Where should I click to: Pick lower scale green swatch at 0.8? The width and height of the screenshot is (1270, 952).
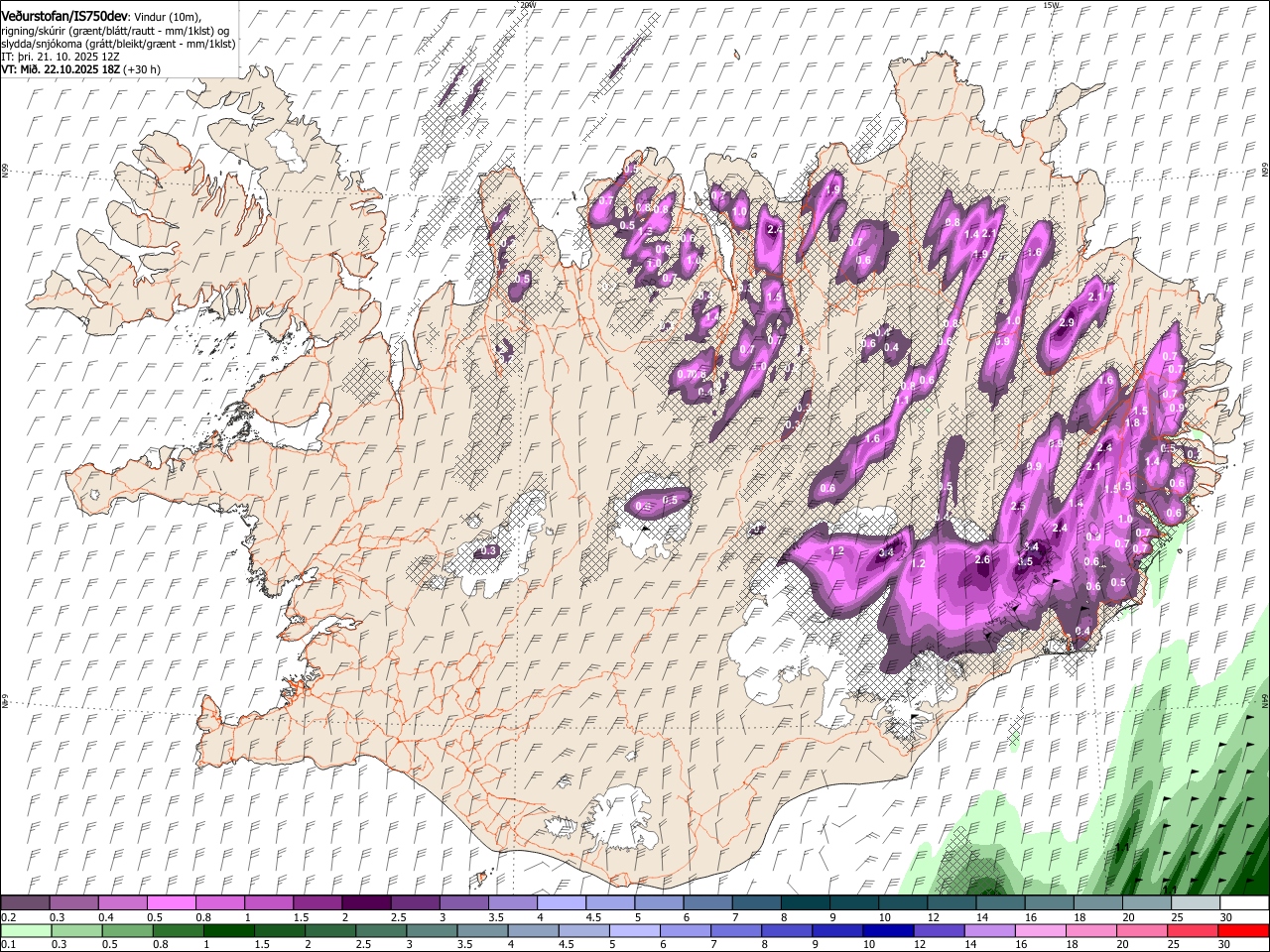pyautogui.click(x=179, y=930)
